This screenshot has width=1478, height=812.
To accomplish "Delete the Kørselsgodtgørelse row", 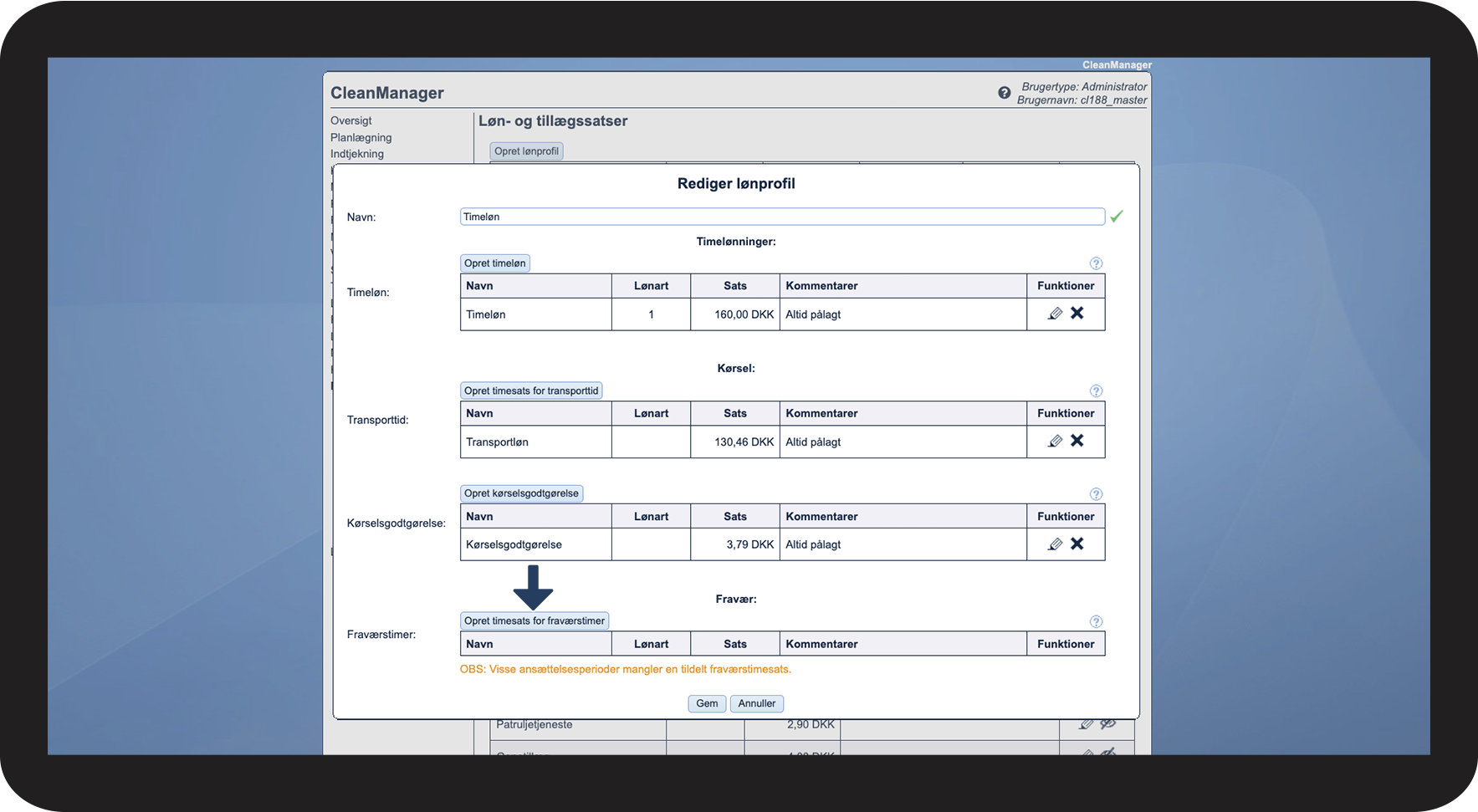I will 1077,544.
